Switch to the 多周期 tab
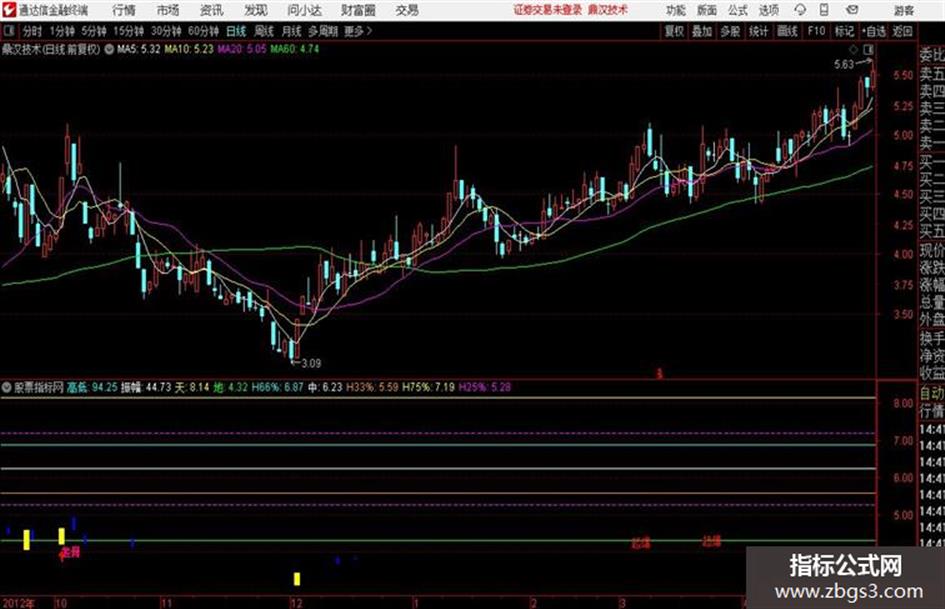This screenshot has width=945, height=609. [x=324, y=31]
